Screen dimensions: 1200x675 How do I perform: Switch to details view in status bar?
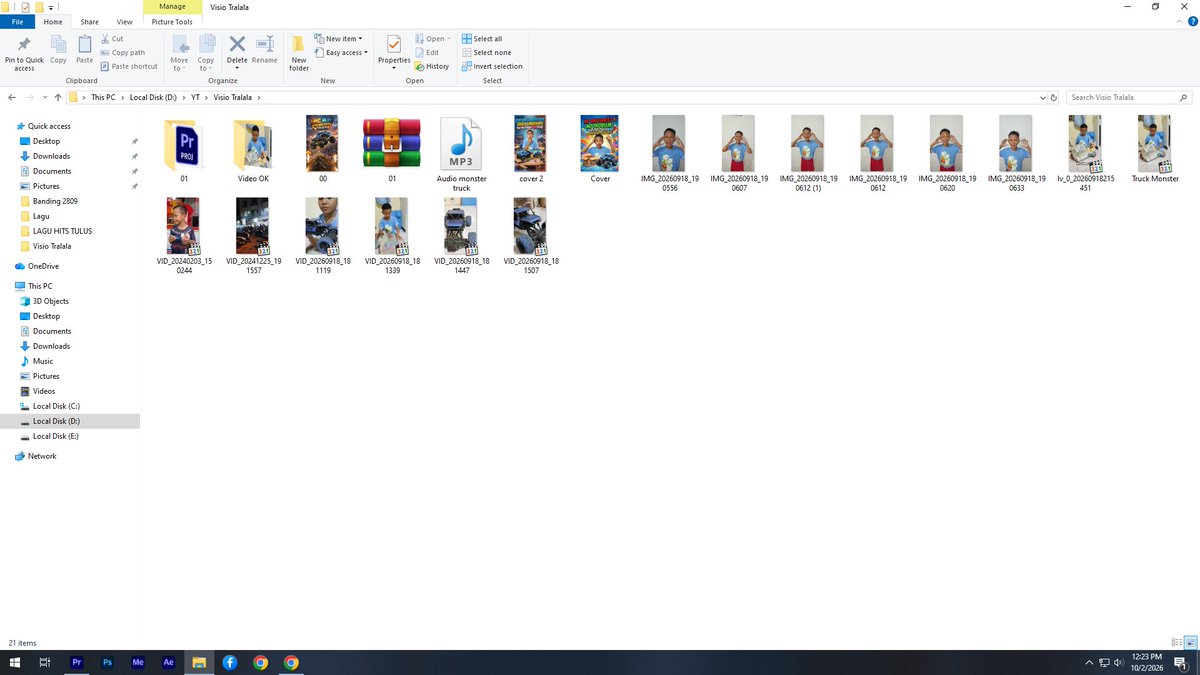pyautogui.click(x=1176, y=642)
